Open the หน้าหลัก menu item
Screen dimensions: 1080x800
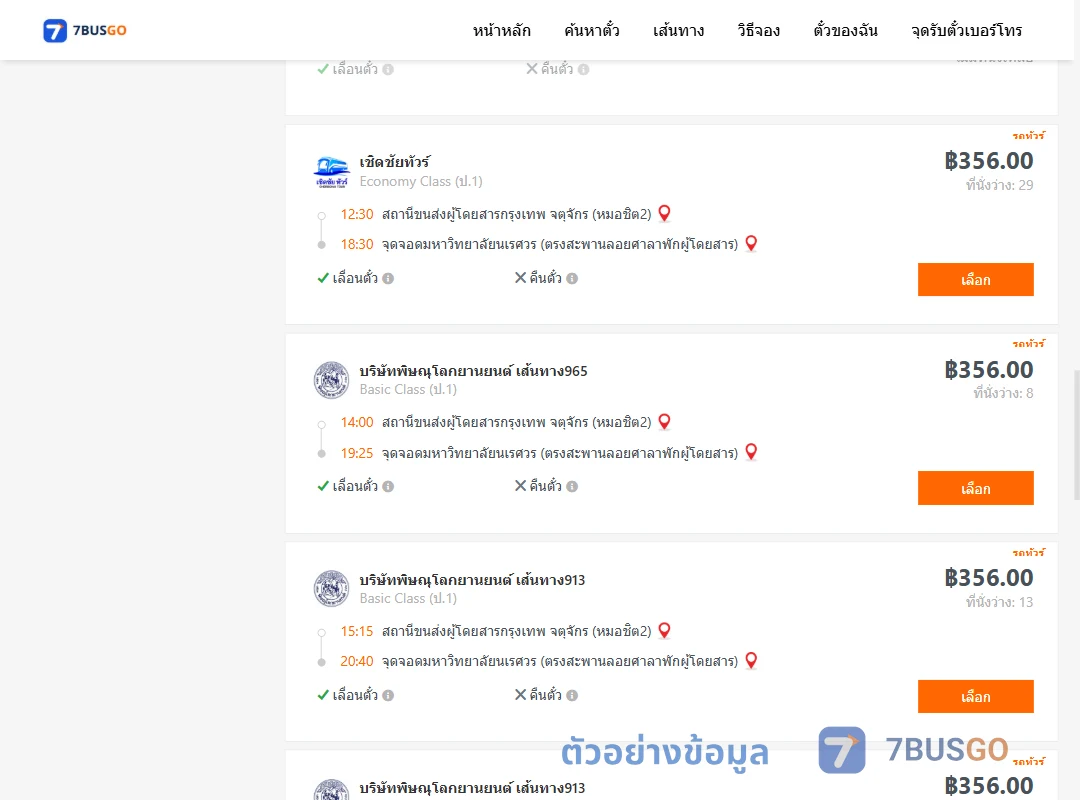pyautogui.click(x=501, y=30)
